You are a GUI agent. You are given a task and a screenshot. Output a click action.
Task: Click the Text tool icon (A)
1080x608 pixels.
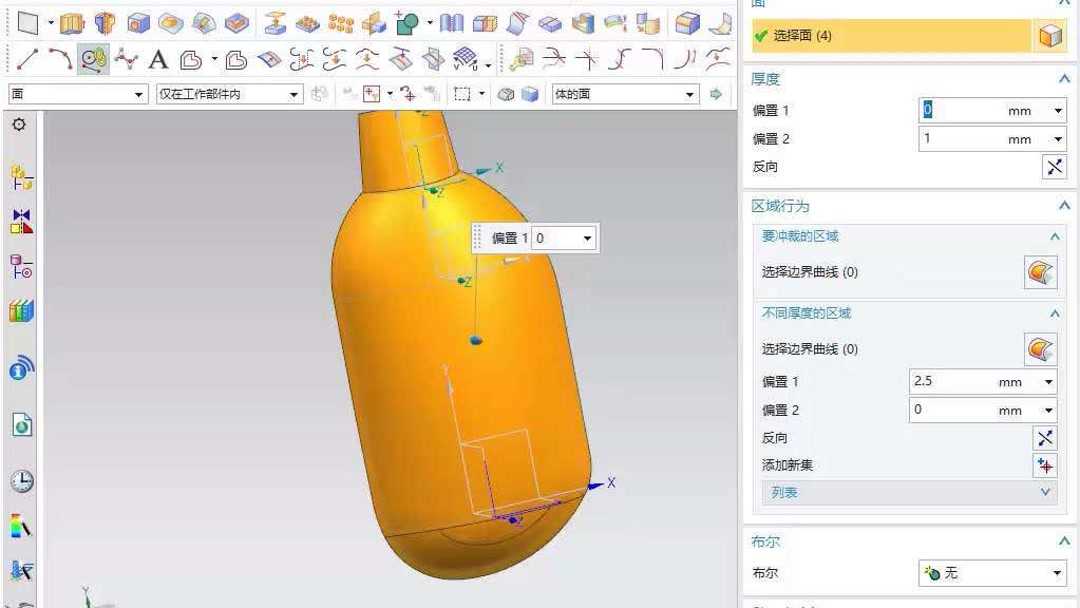pyautogui.click(x=159, y=60)
